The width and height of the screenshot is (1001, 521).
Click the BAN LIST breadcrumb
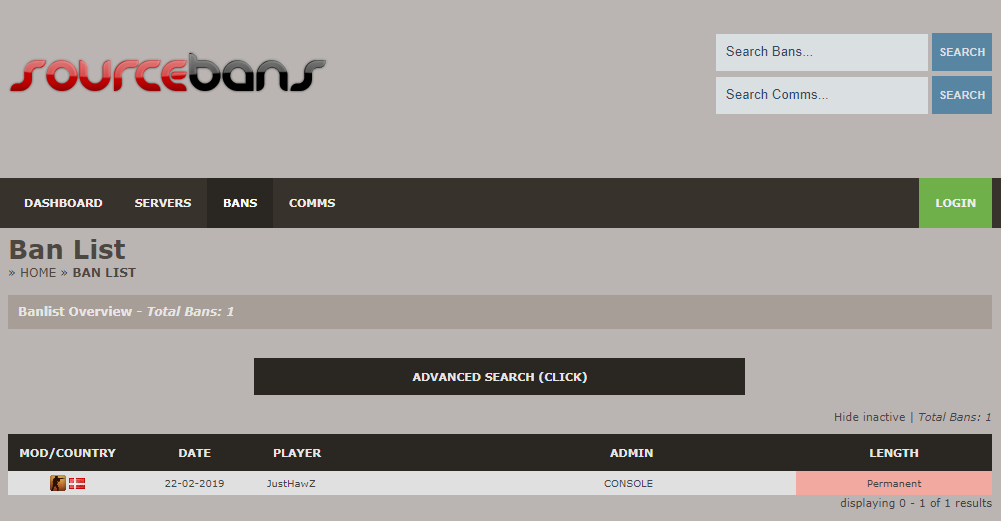104,273
